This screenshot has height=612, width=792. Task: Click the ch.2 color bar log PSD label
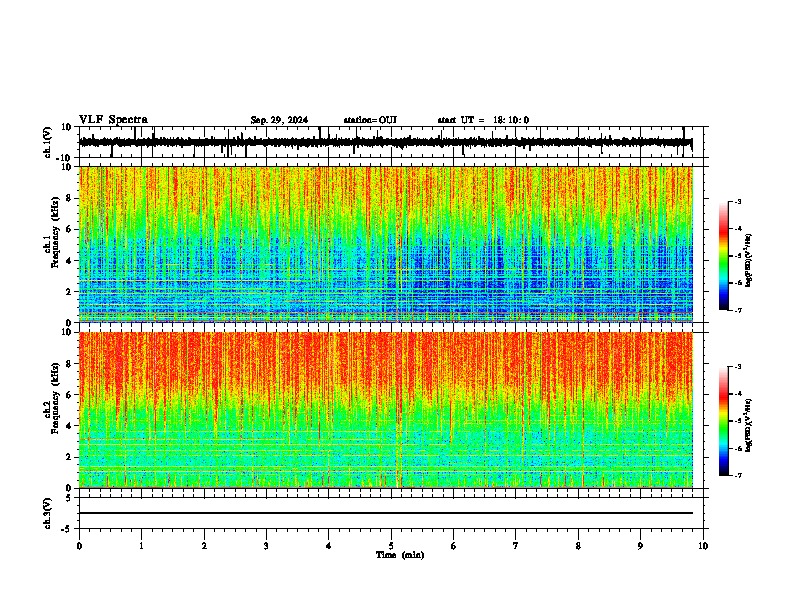(x=749, y=425)
